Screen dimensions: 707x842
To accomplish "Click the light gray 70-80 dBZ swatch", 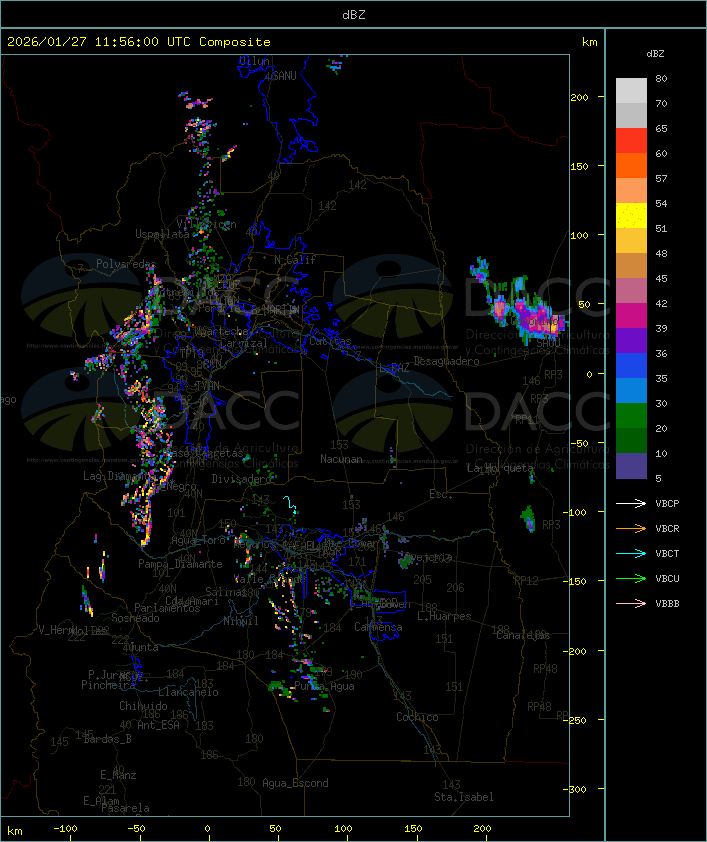I will click(x=631, y=91).
